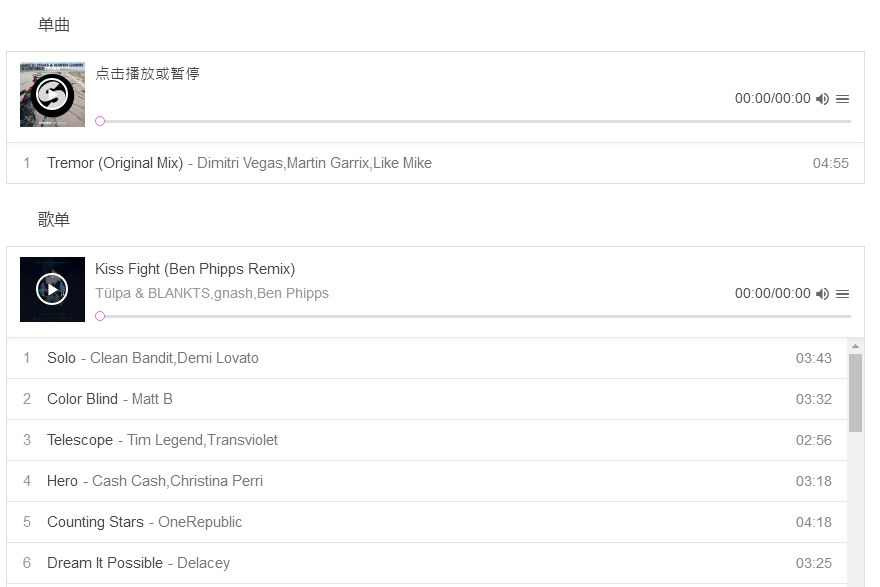Click the playlist scrollbar up arrow
The width and height of the screenshot is (880, 587).
[855, 346]
